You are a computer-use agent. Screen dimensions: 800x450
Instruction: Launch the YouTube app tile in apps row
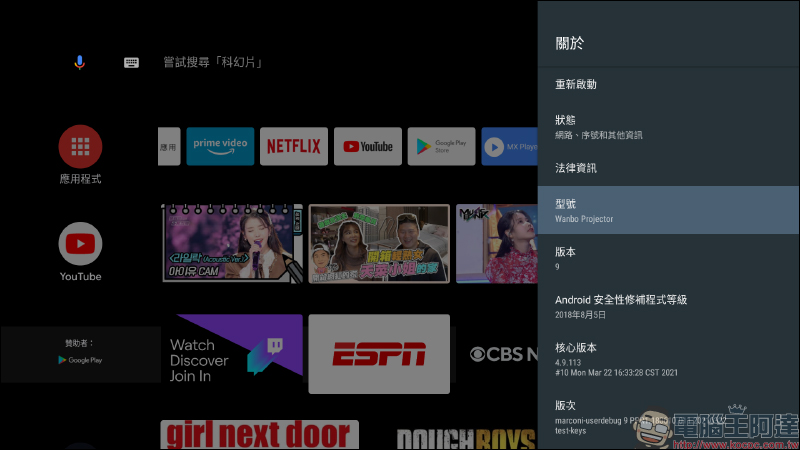[368, 146]
